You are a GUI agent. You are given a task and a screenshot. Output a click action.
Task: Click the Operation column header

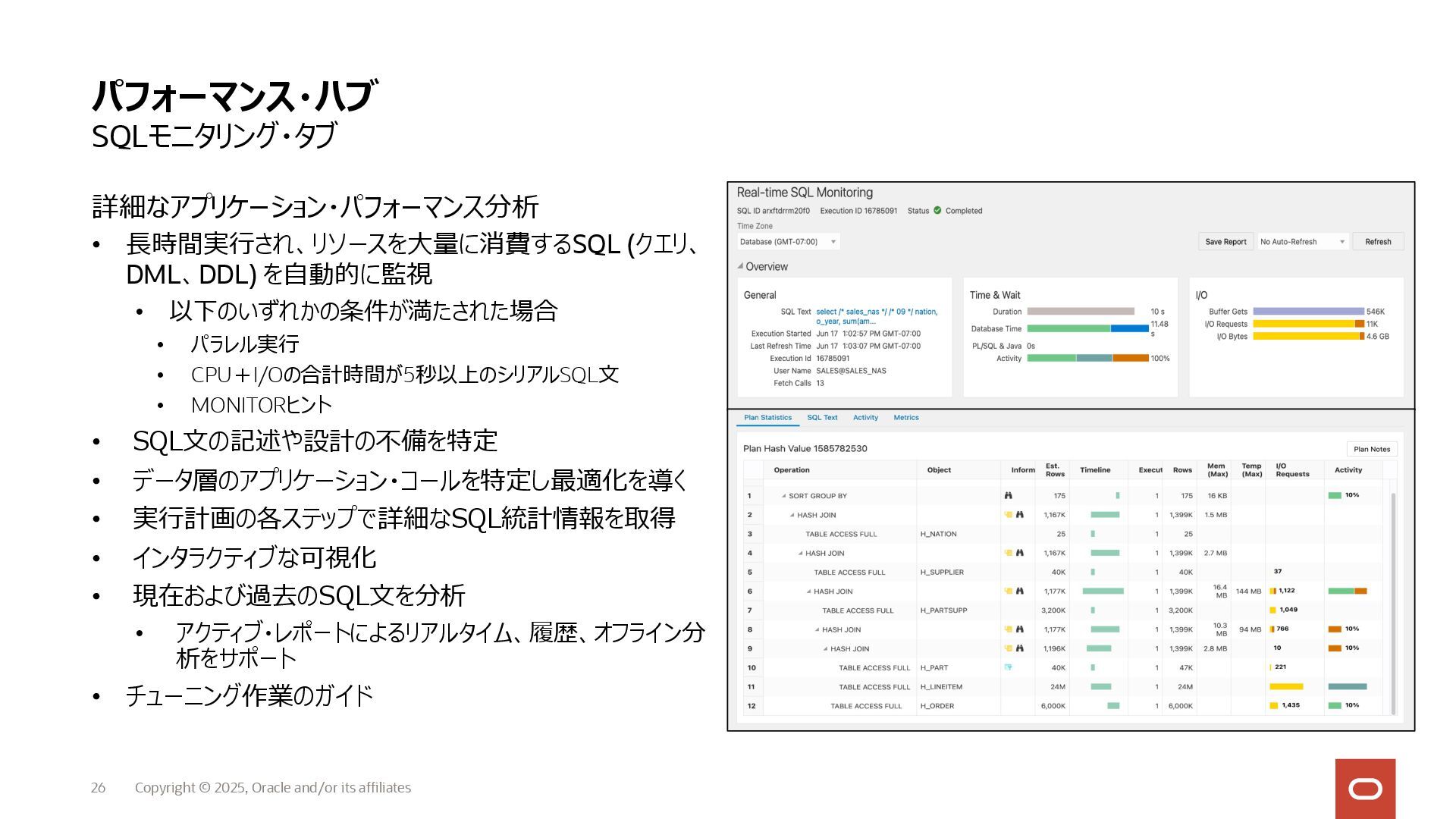pyautogui.click(x=792, y=470)
